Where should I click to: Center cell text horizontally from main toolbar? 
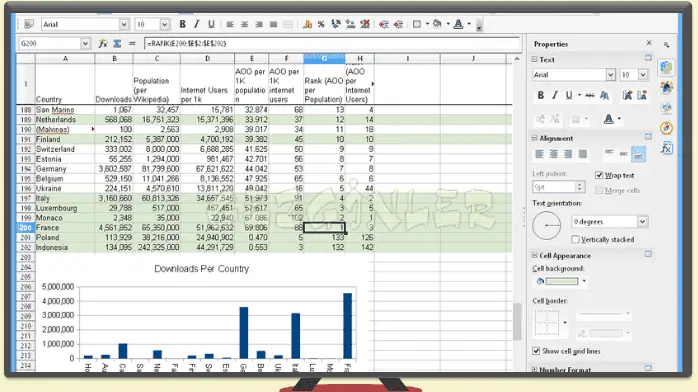point(244,24)
